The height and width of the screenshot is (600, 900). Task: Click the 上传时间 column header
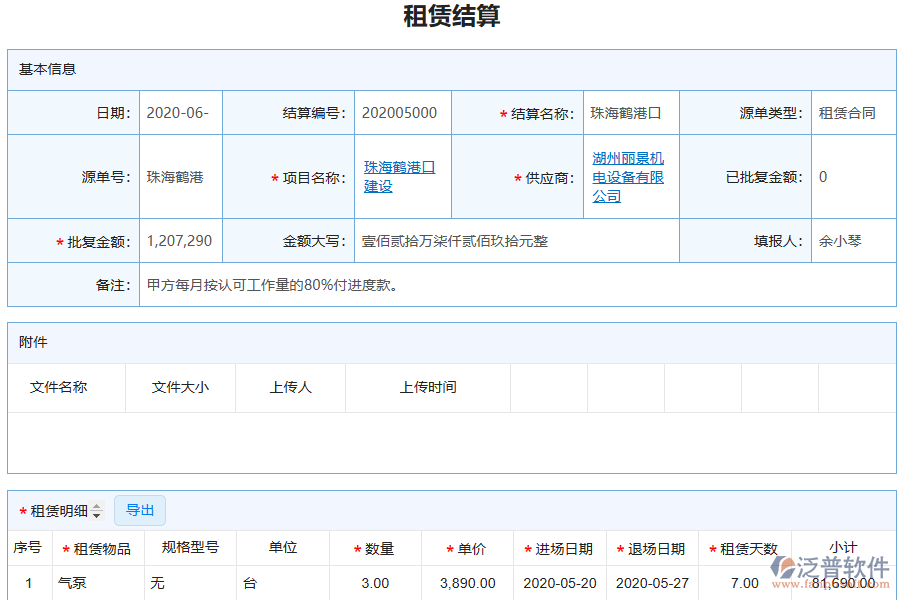tap(427, 387)
